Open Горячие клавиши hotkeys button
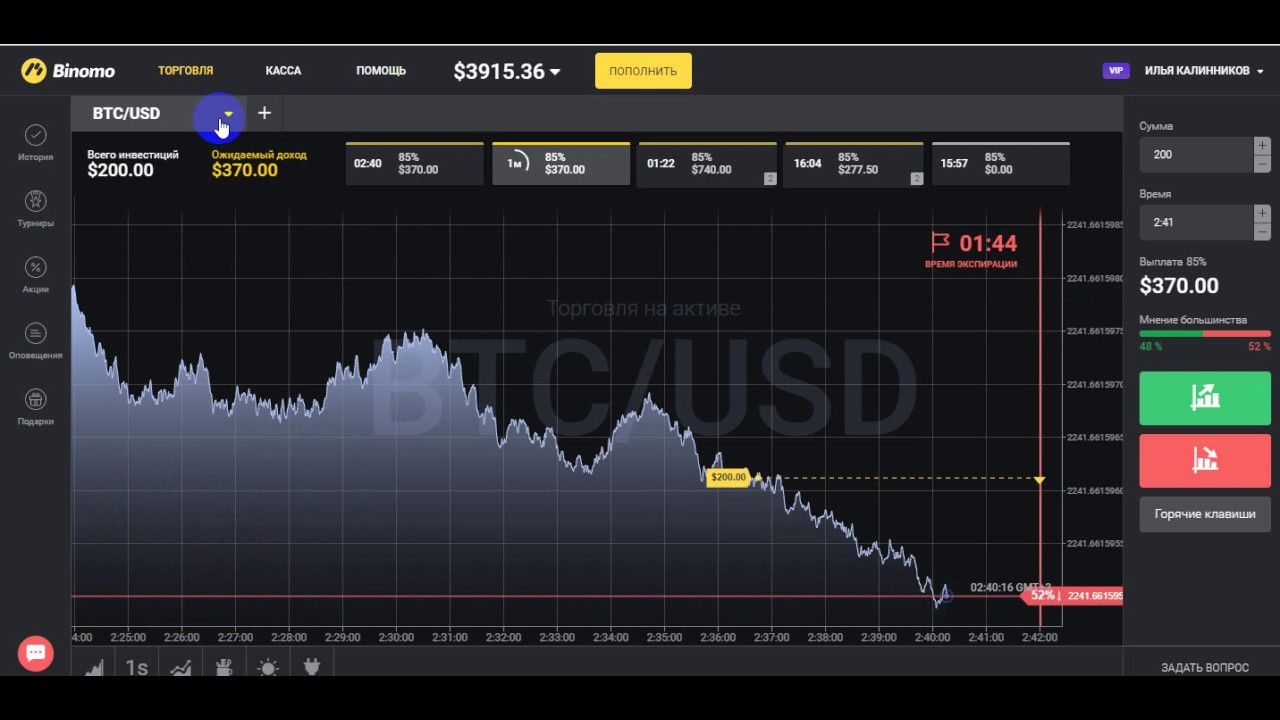The height and width of the screenshot is (720, 1280). tap(1205, 514)
